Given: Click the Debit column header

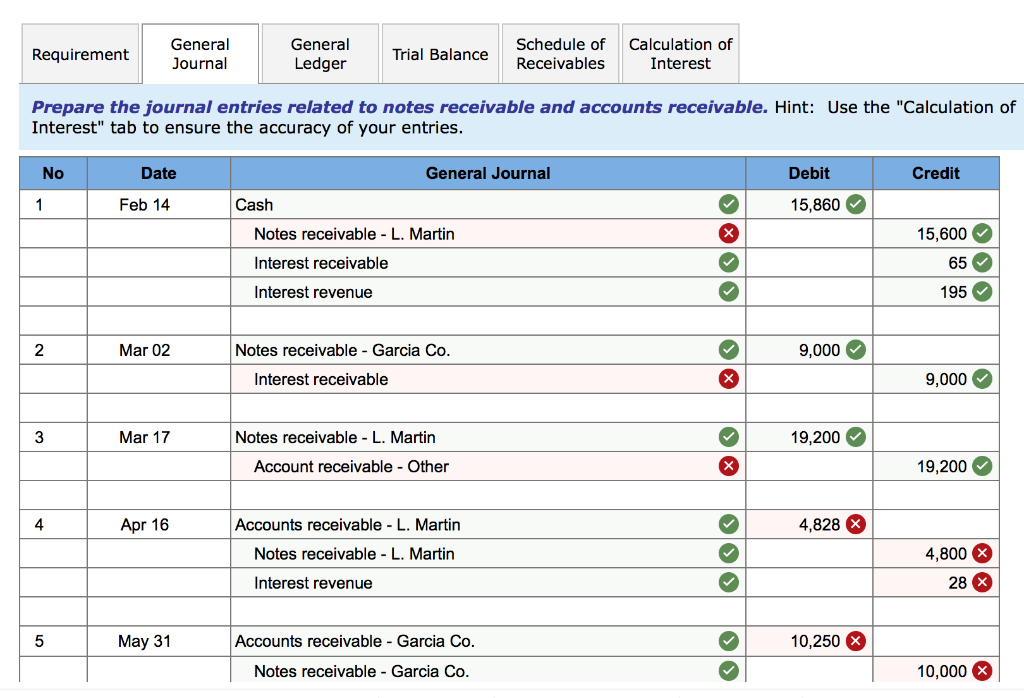Looking at the screenshot, I should [809, 173].
